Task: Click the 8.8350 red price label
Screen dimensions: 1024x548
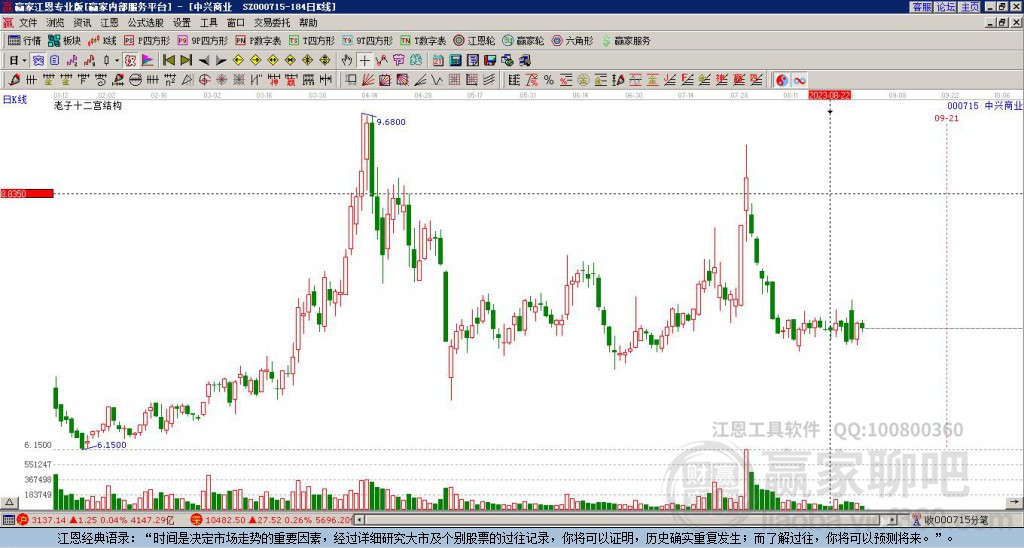Action: click(x=27, y=193)
